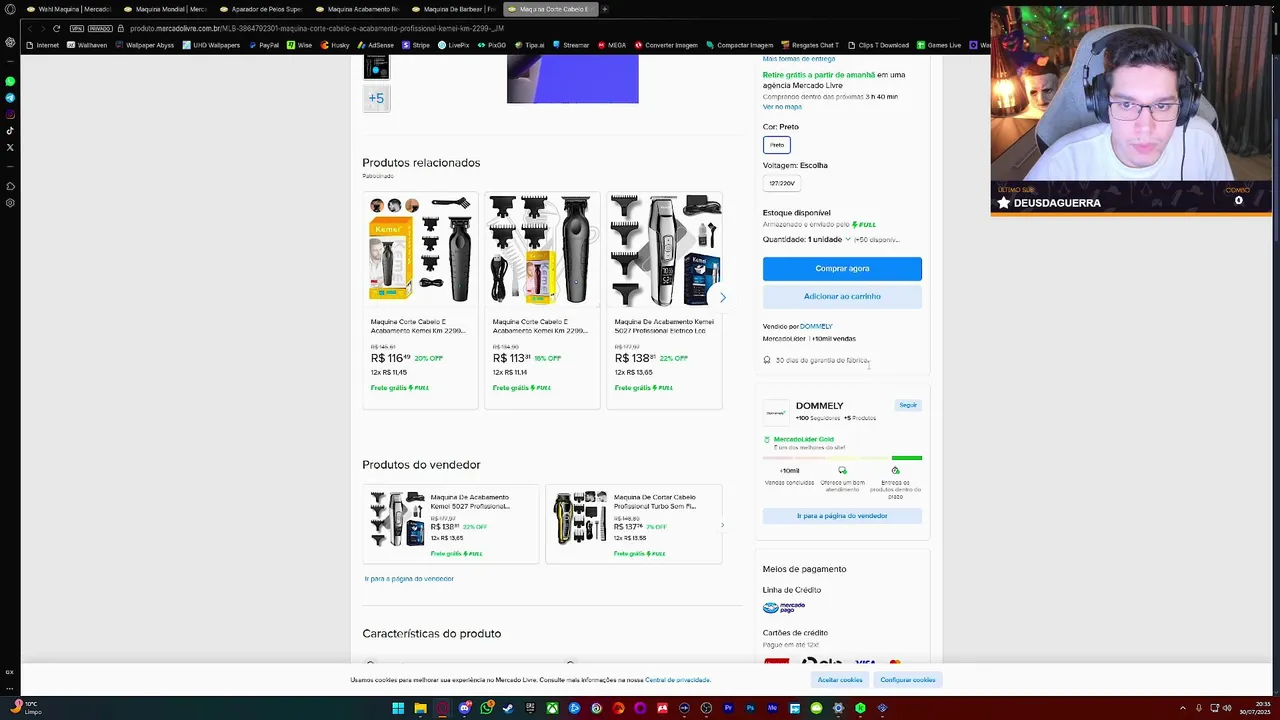Click the browser address bar URL
Image resolution: width=1280 pixels, height=720 pixels.
(316, 29)
